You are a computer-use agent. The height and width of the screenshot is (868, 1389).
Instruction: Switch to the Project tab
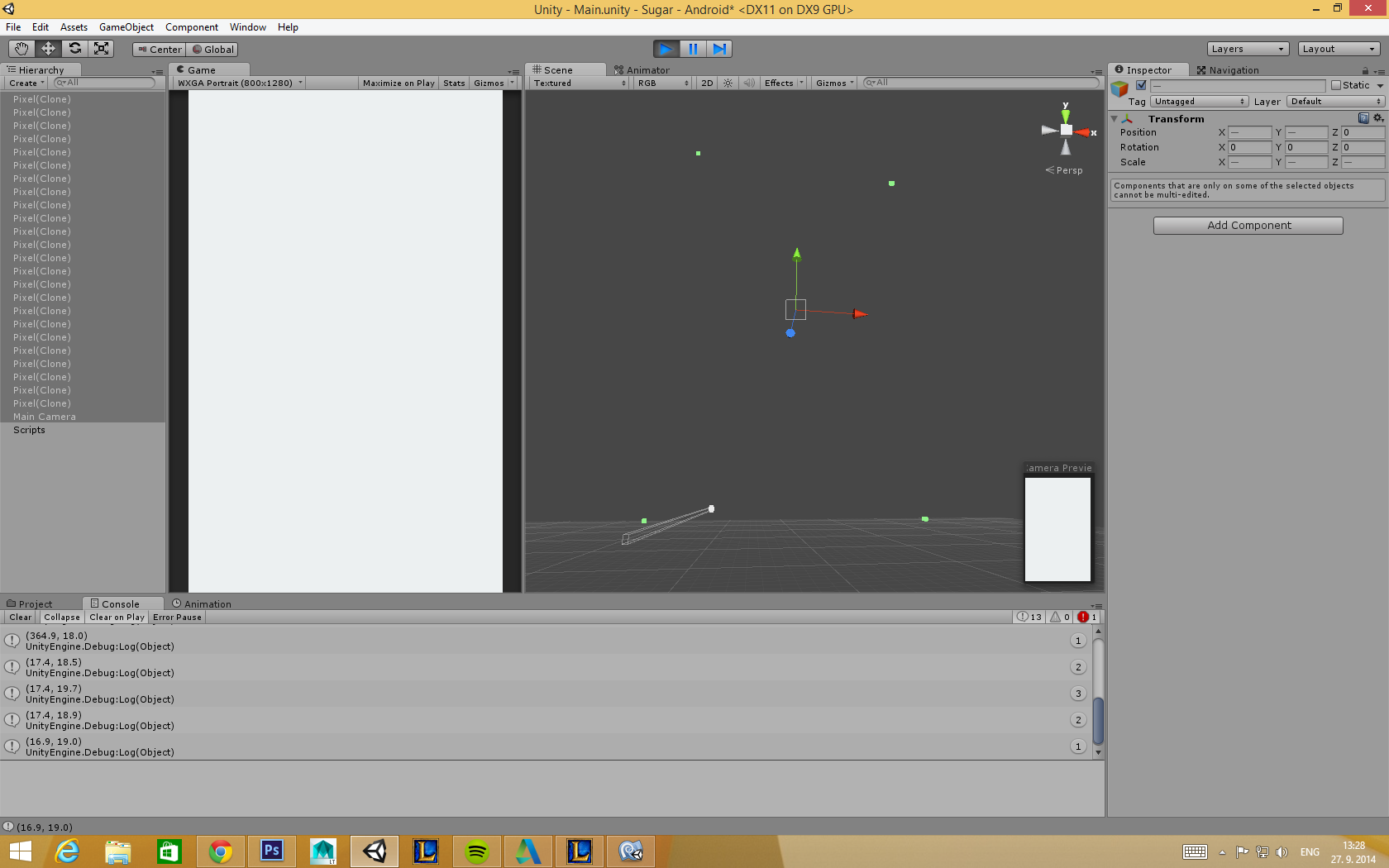point(30,604)
